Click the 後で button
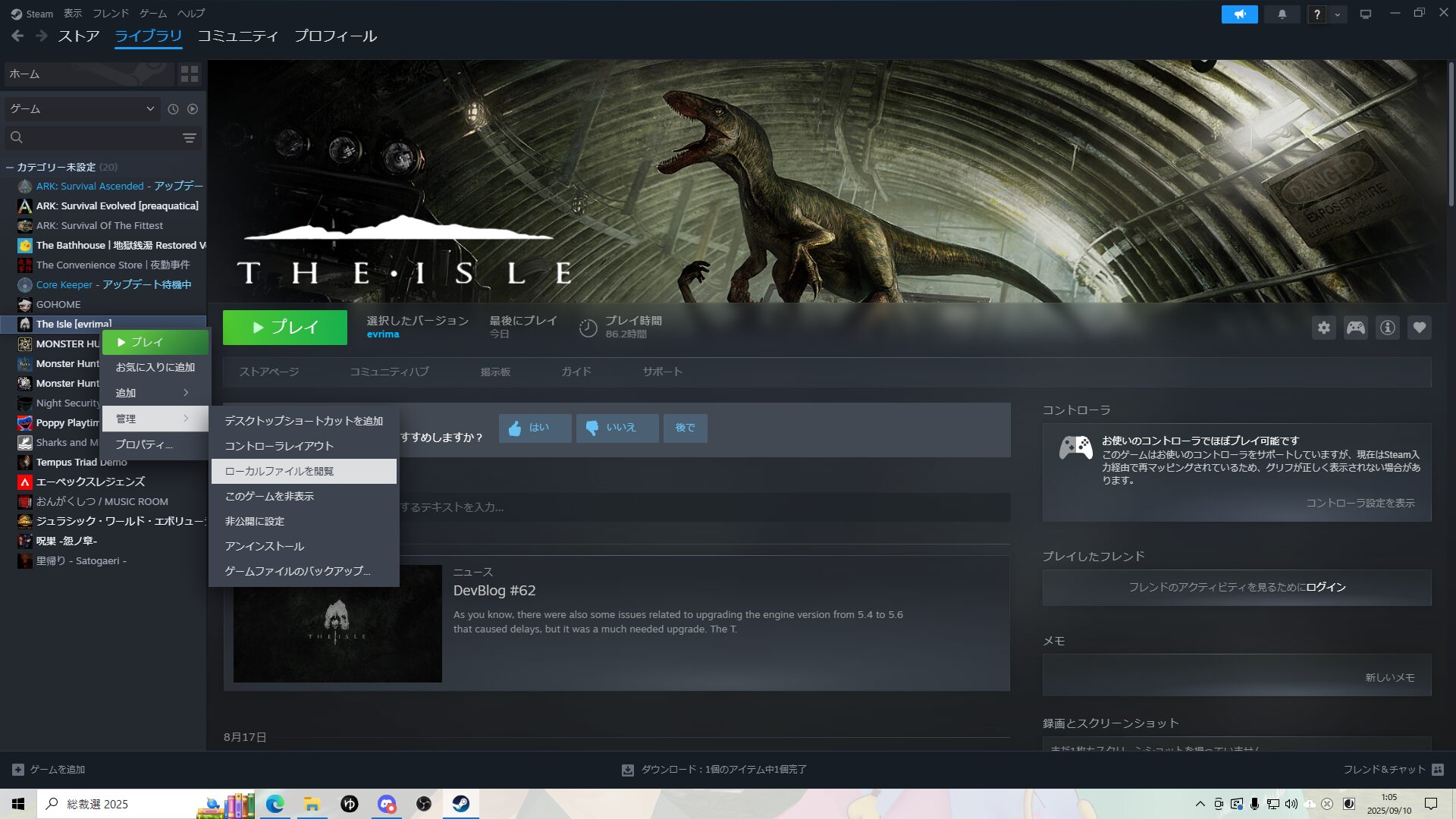The width and height of the screenshot is (1456, 819). tap(685, 428)
